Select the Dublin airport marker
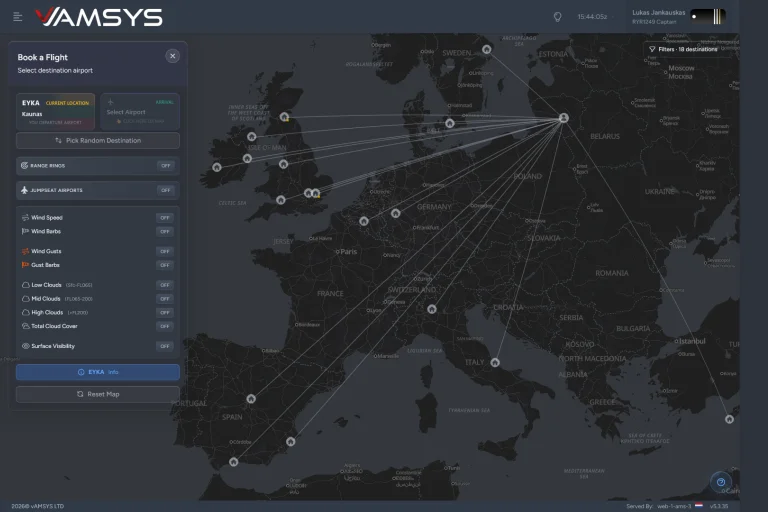Image resolution: width=768 pixels, height=512 pixels. click(x=247, y=158)
